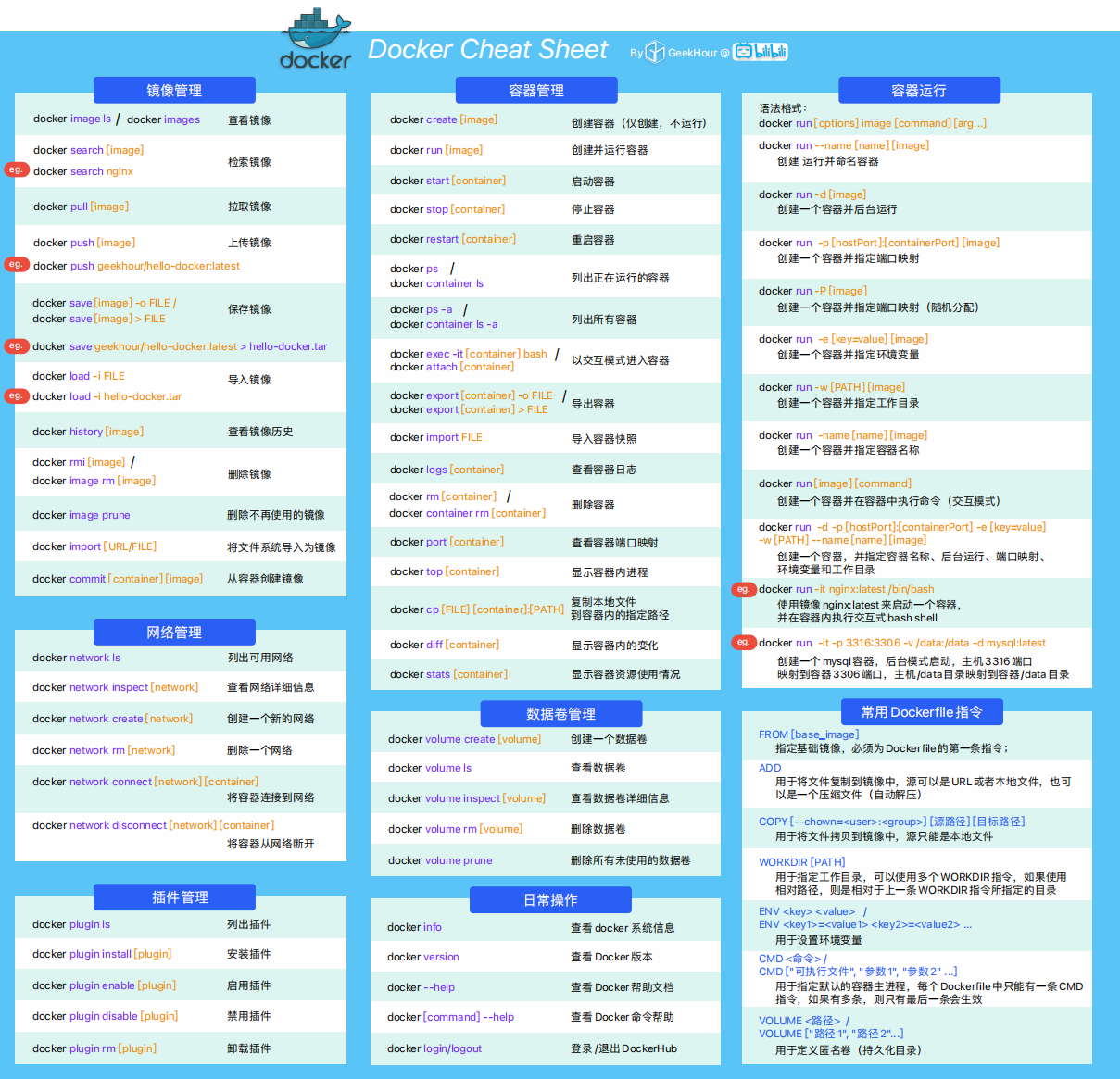Viewport: 1120px width, 1079px height.
Task: Click the 'docker create [image]' command
Action: pos(444,119)
